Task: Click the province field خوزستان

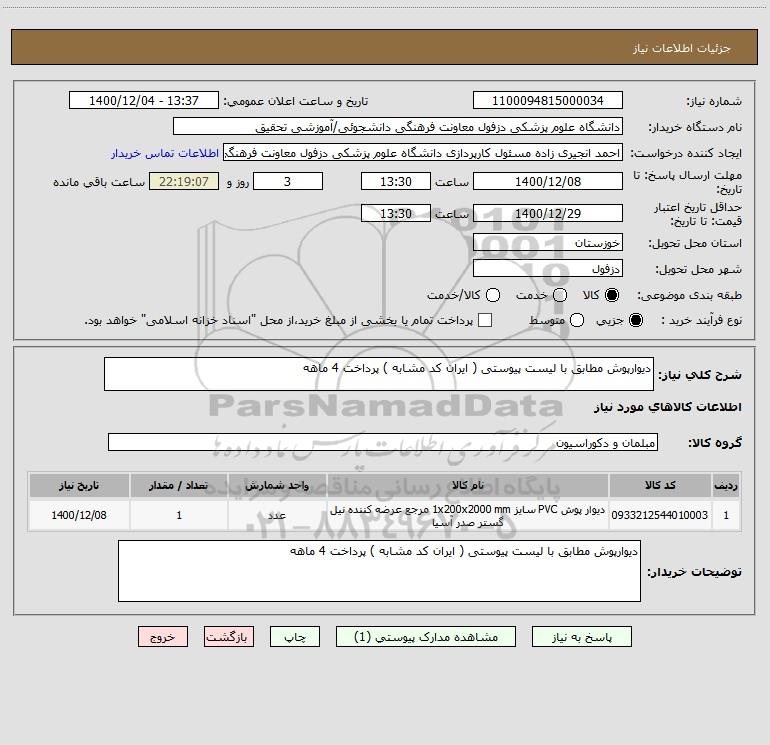Action: (548, 242)
